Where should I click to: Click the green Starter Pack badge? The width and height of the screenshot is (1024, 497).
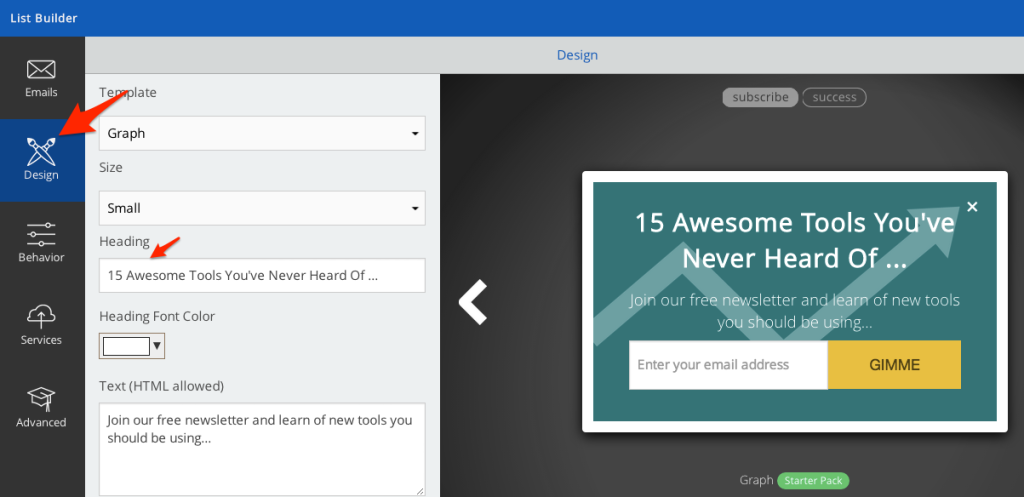812,481
